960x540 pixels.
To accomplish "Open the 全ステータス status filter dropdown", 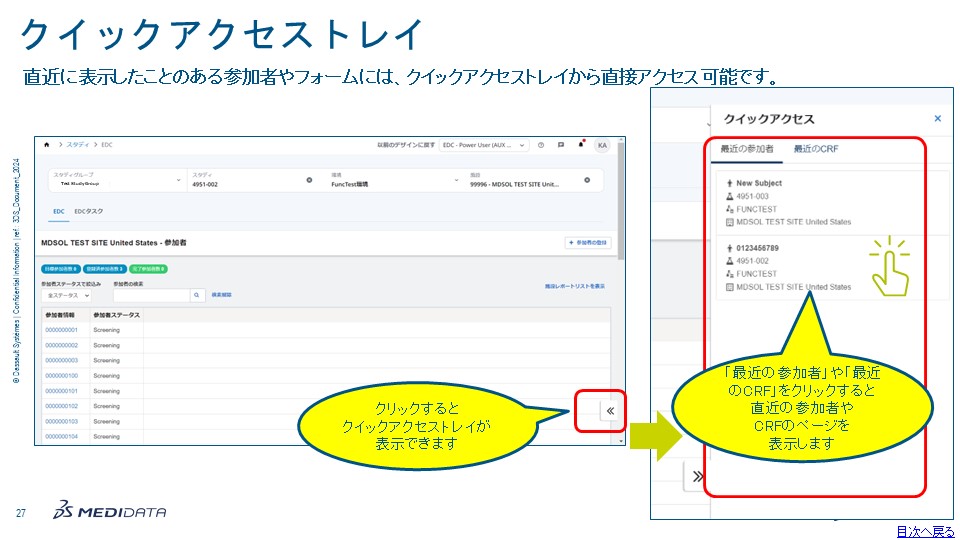I will (66, 295).
